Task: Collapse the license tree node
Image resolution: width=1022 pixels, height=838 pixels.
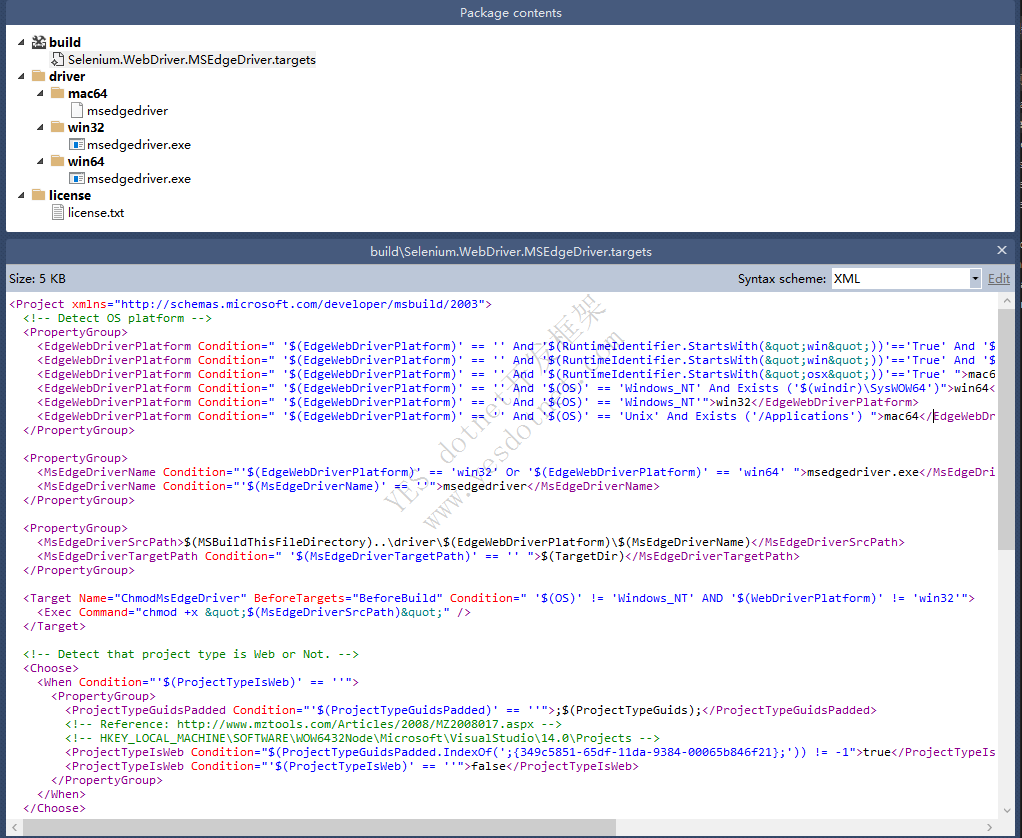Action: coord(21,195)
